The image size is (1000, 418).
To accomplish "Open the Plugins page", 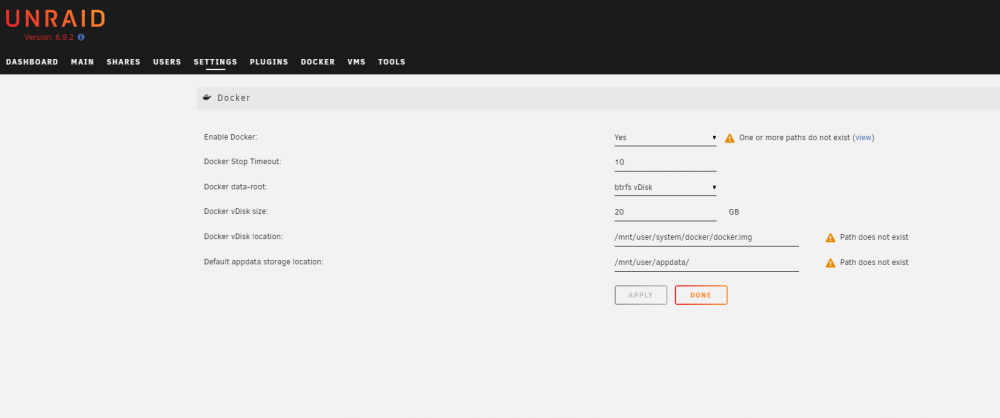I will (269, 62).
